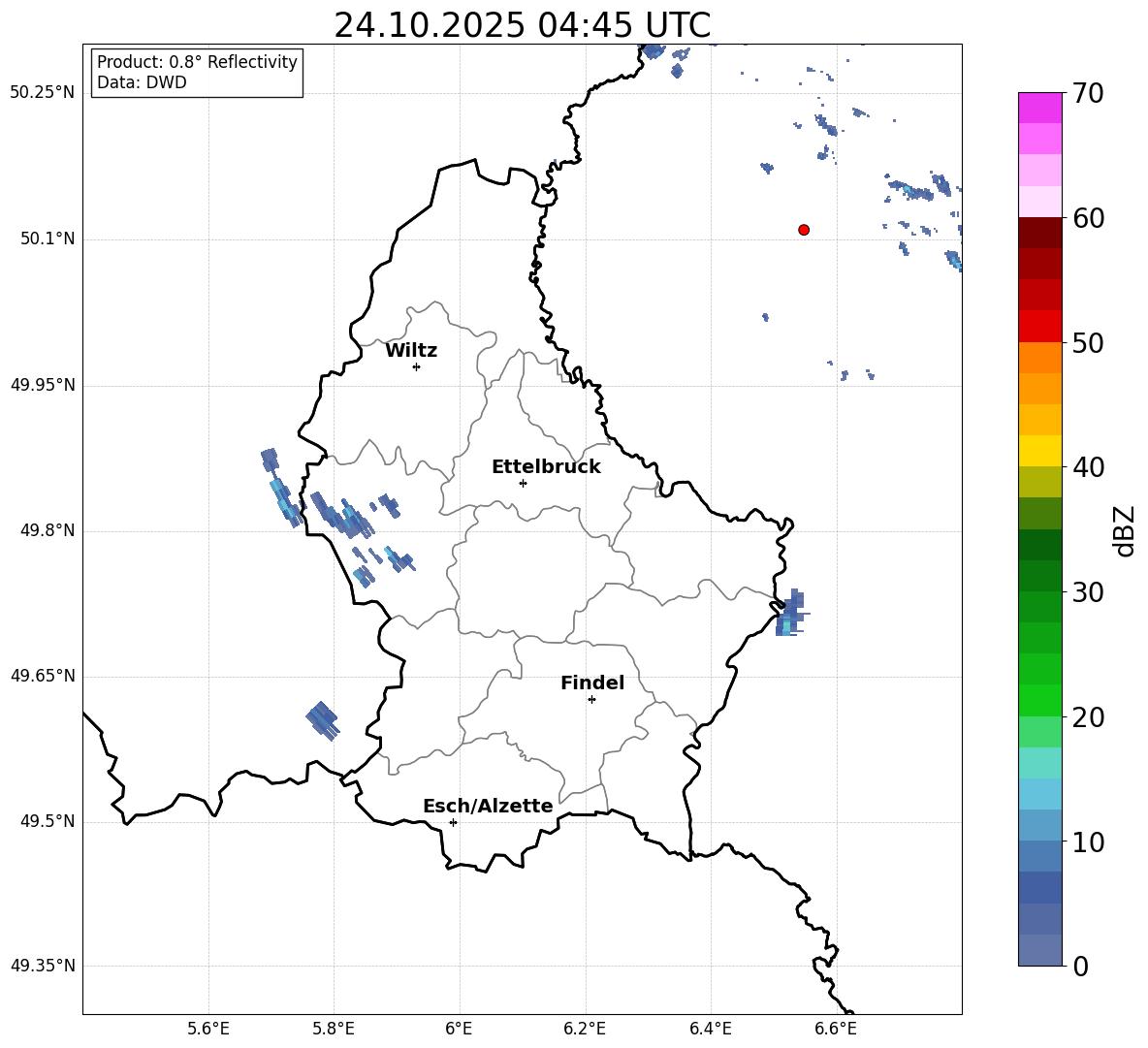Click the colorbar value 20
The height and width of the screenshot is (1048, 1148).
(x=1089, y=717)
